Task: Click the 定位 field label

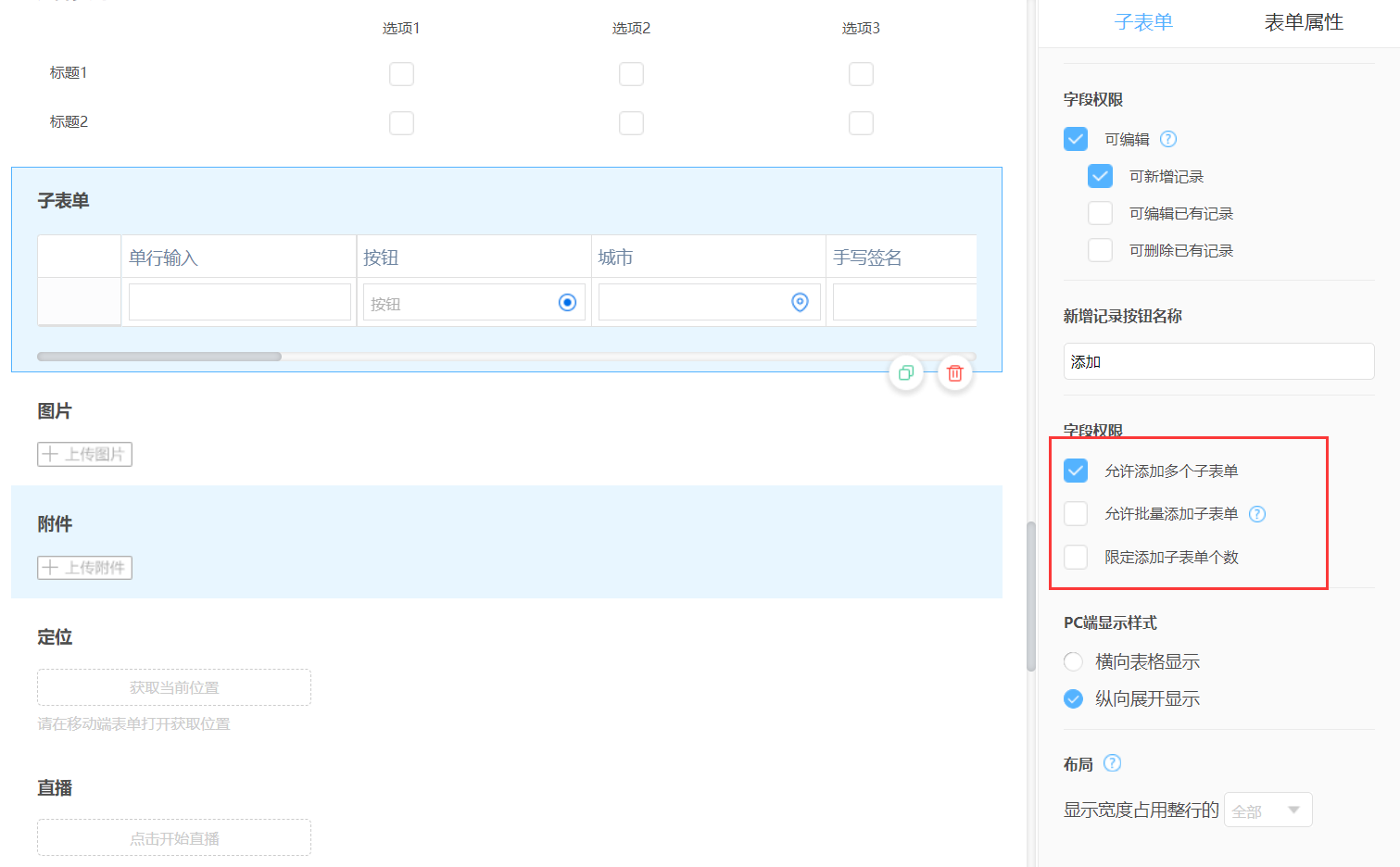Action: tap(55, 637)
